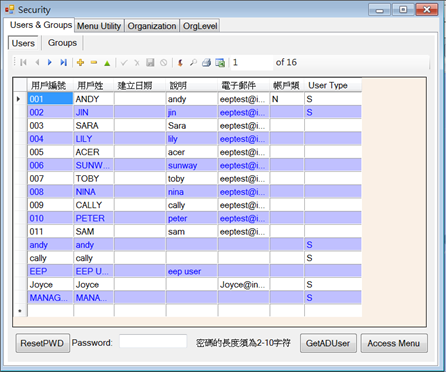
Task: Click the NINA name cell
Action: (x=94, y=192)
